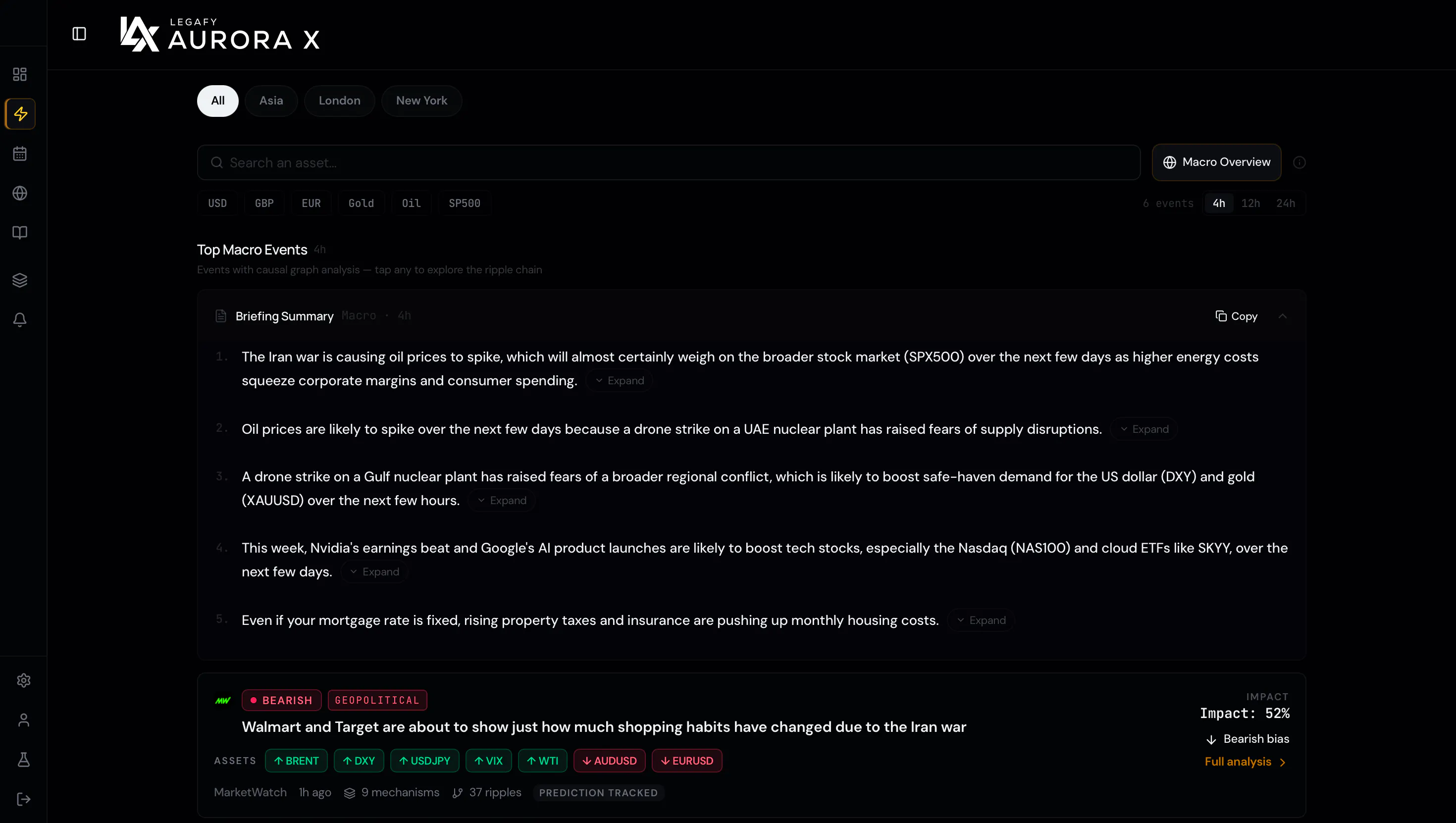Click the Briefing Summary document icon
Image resolution: width=1456 pixels, height=823 pixels.
[x=221, y=316]
